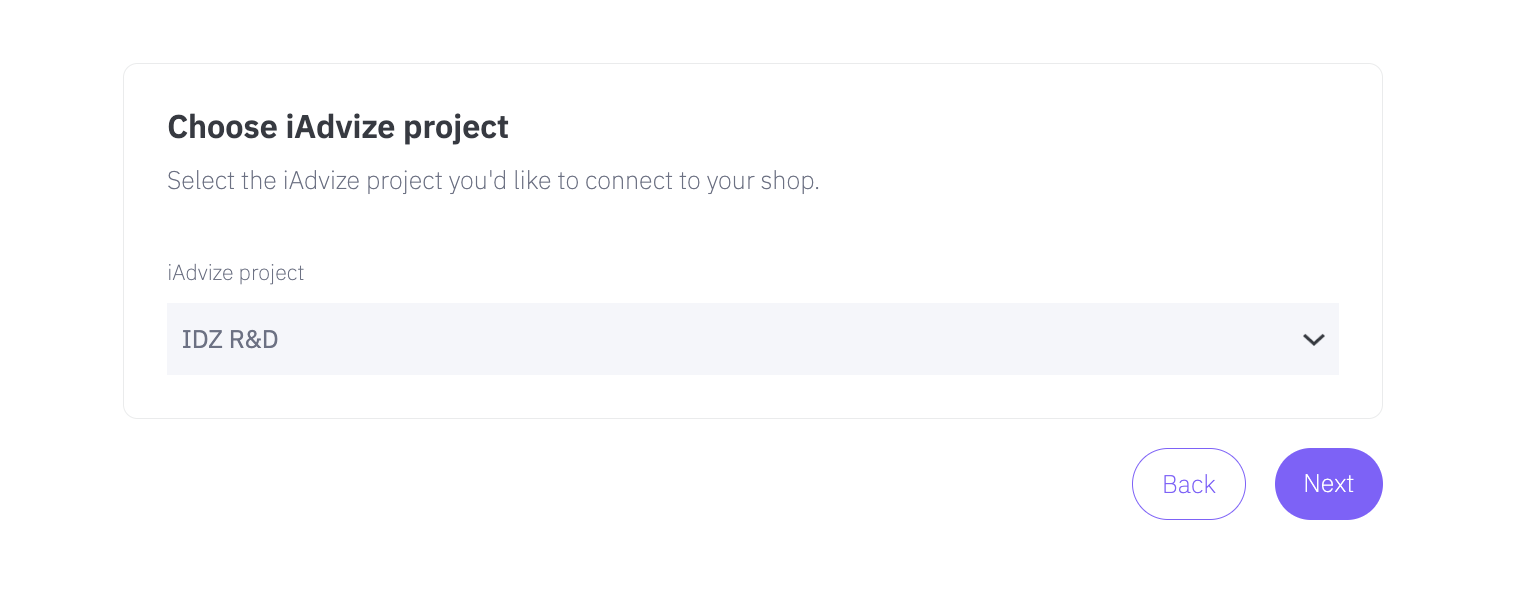
Task: Click the chevron arrow in project dropdown
Action: click(1313, 340)
